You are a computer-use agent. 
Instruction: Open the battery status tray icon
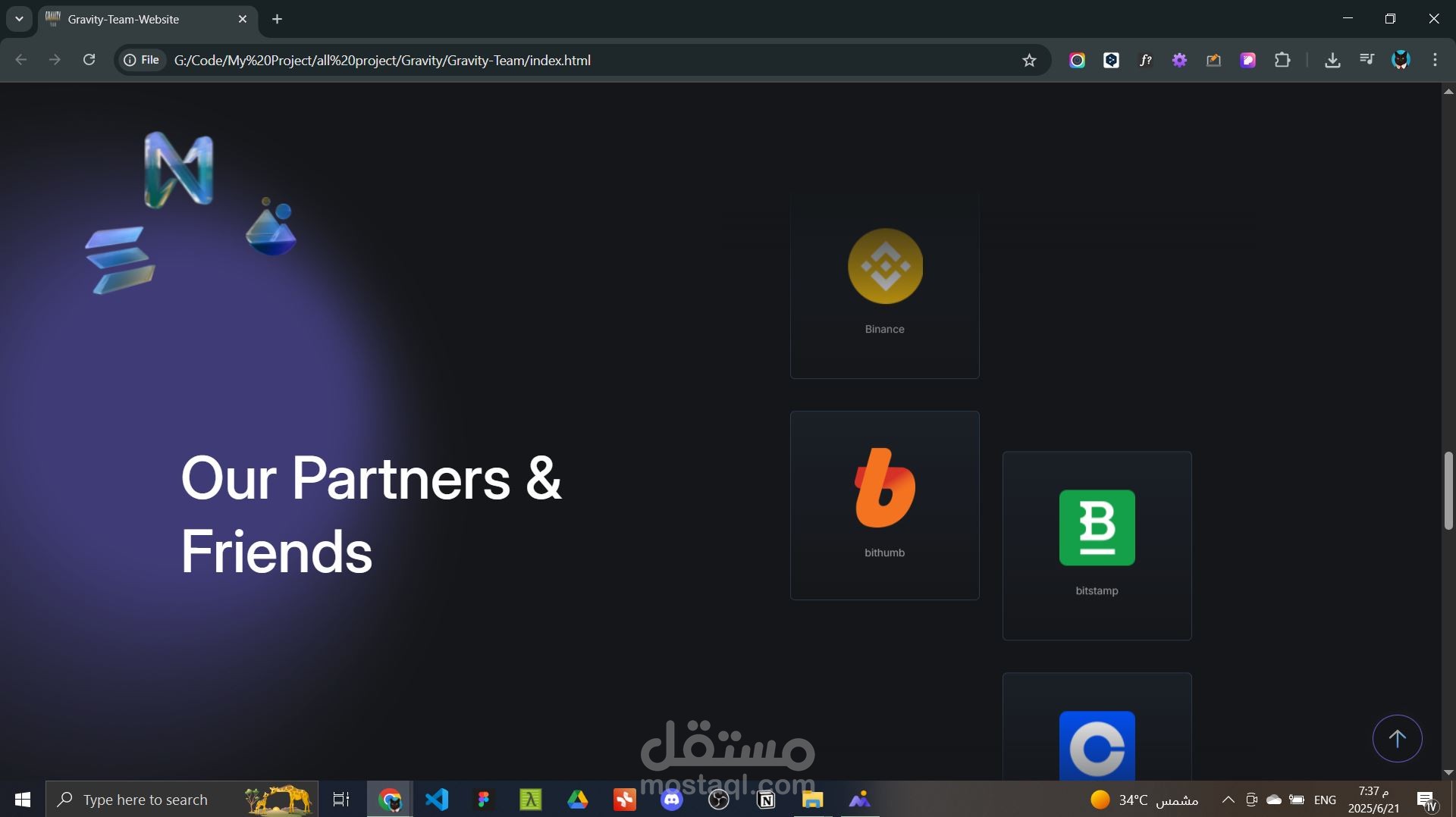coord(1297,800)
